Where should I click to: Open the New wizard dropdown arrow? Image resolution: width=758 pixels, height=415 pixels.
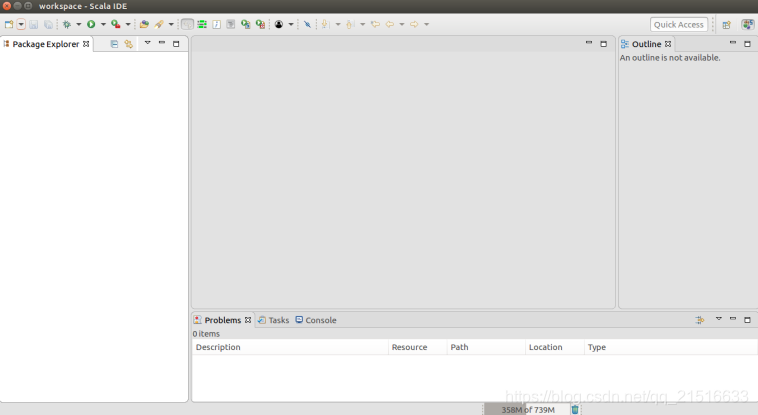click(21, 24)
